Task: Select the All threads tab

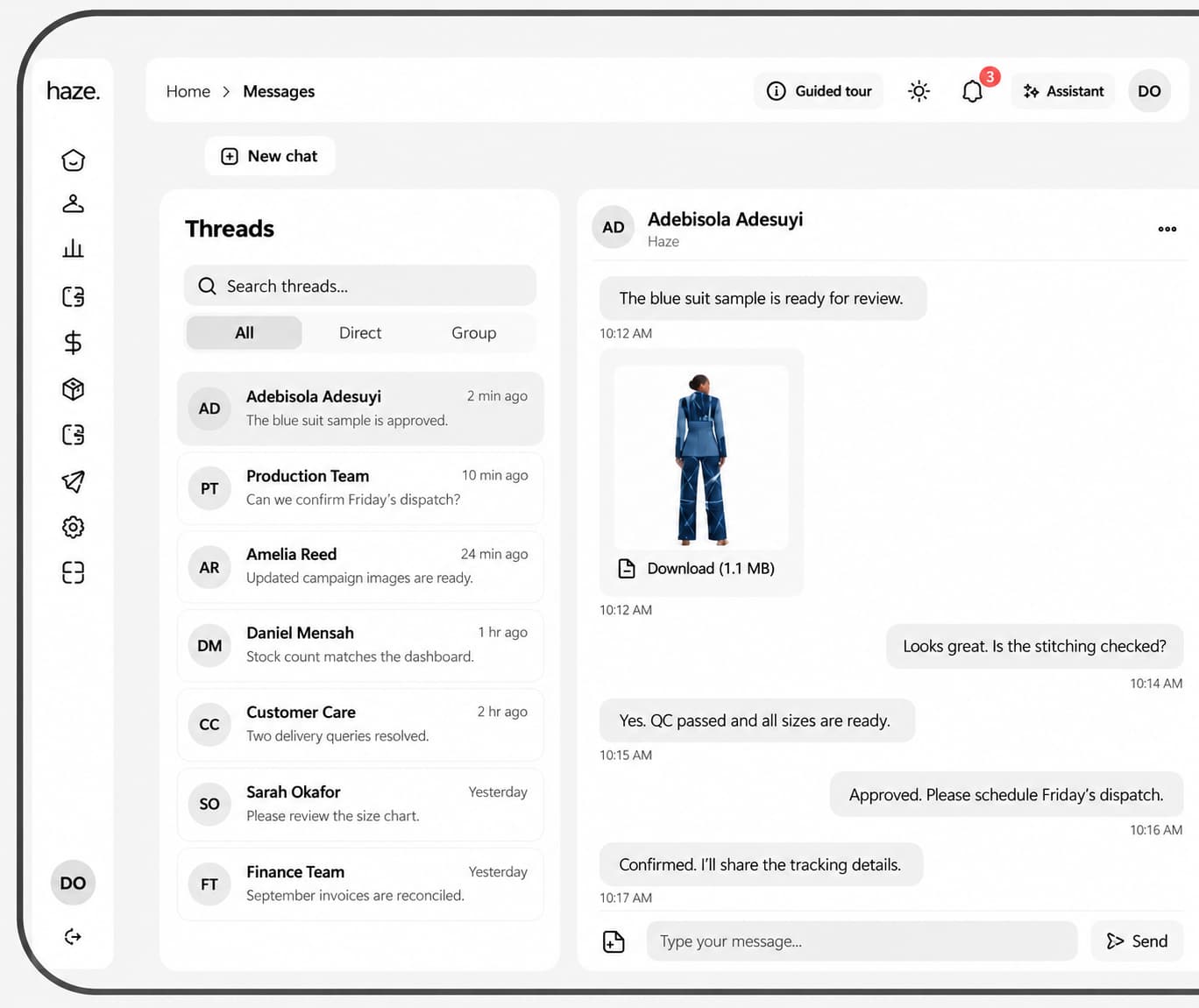Action: pos(245,333)
